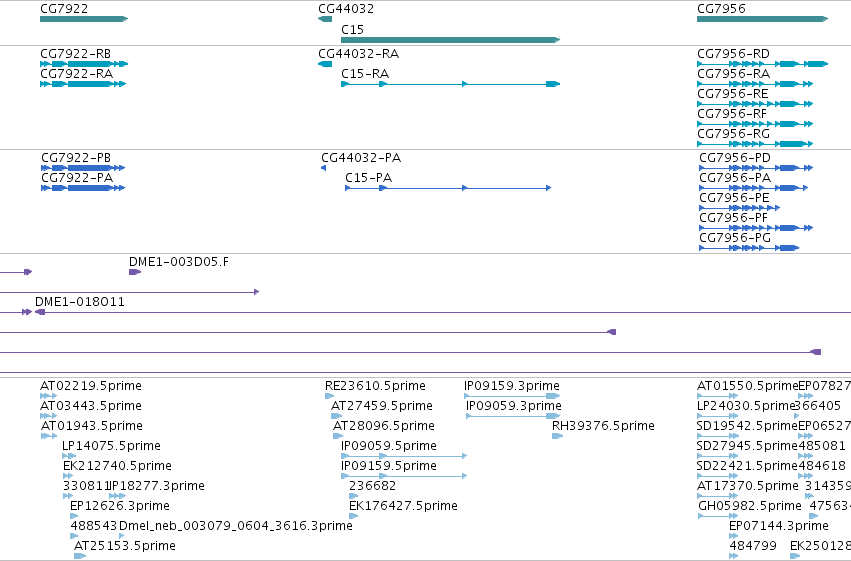The width and height of the screenshot is (851, 561).
Task: Select IP18277.3prime EST label
Action: [x=157, y=486]
